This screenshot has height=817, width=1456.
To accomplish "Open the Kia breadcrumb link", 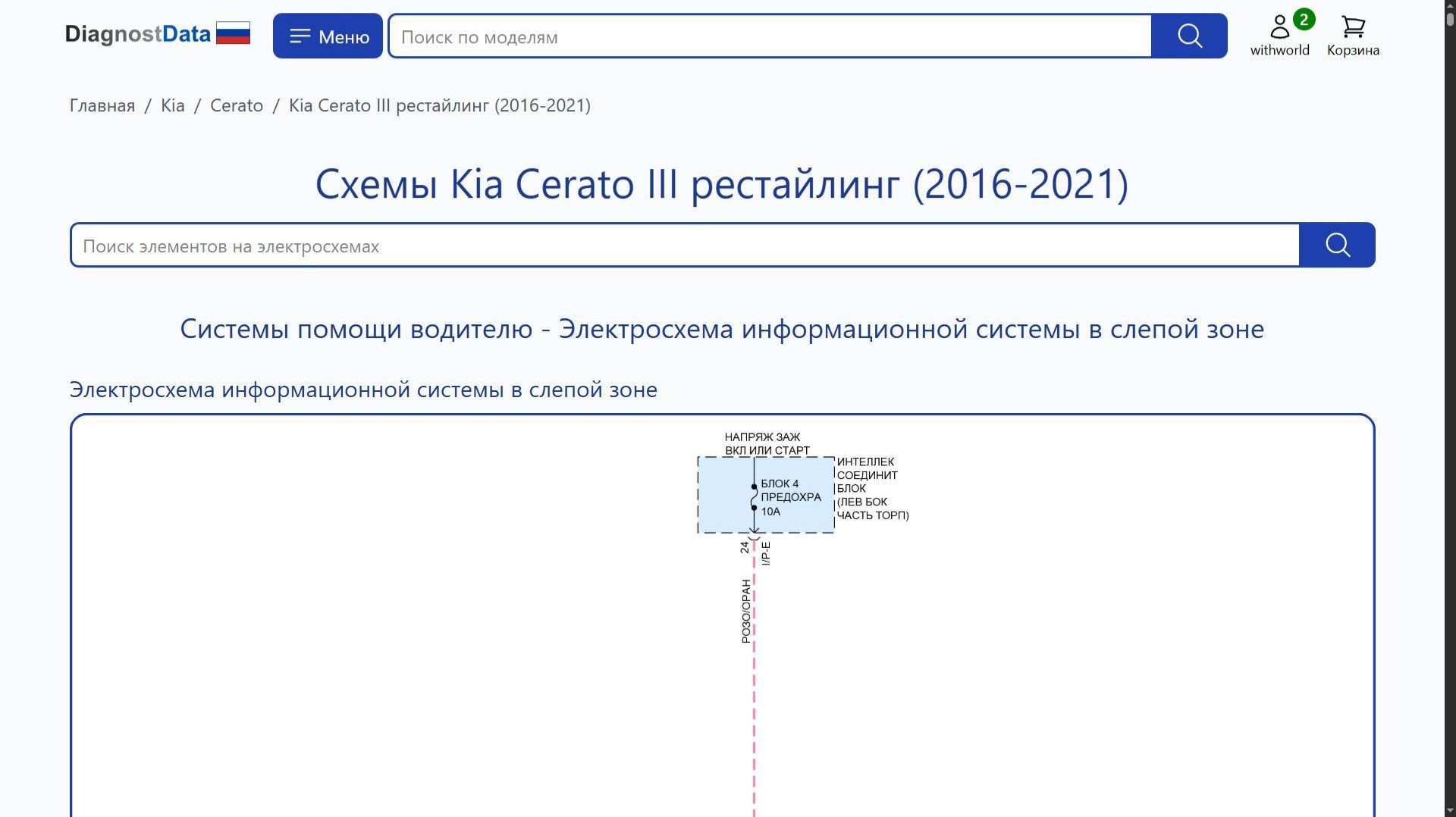I will (x=173, y=105).
